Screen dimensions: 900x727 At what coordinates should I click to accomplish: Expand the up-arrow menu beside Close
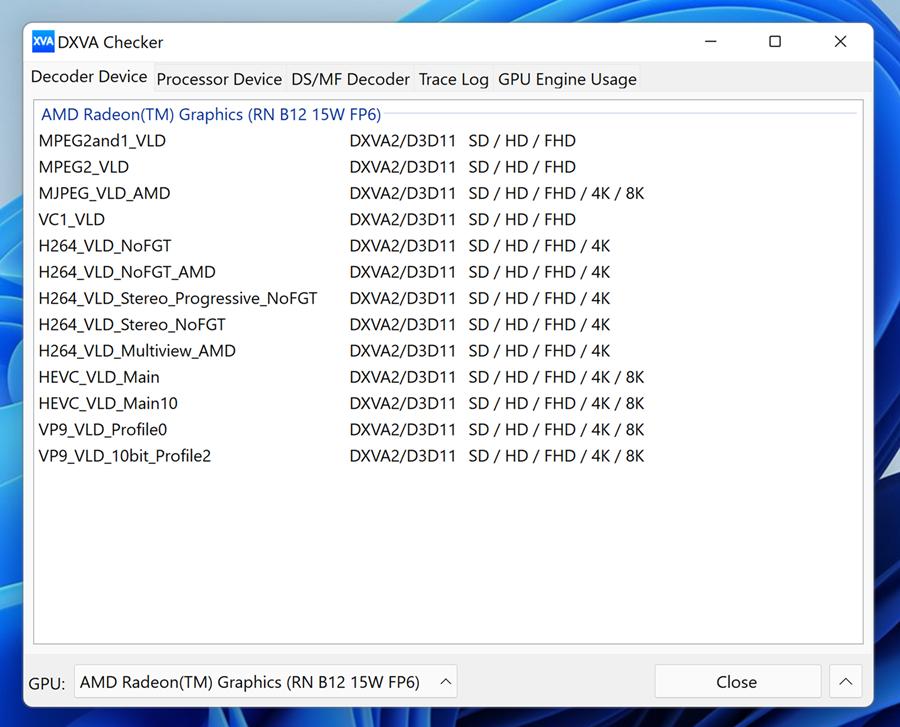click(845, 682)
